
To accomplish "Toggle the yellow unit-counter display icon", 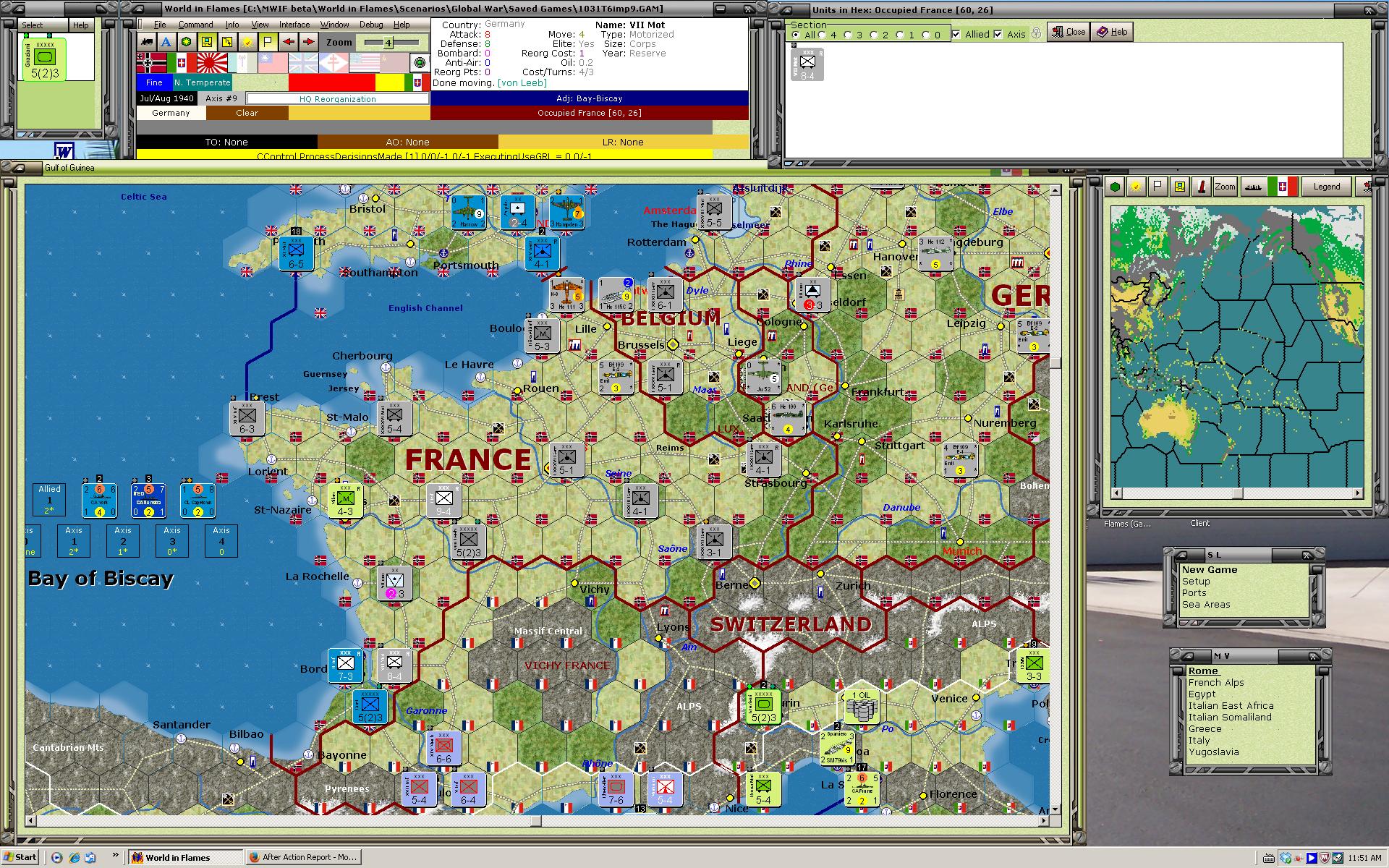I will pyautogui.click(x=207, y=42).
